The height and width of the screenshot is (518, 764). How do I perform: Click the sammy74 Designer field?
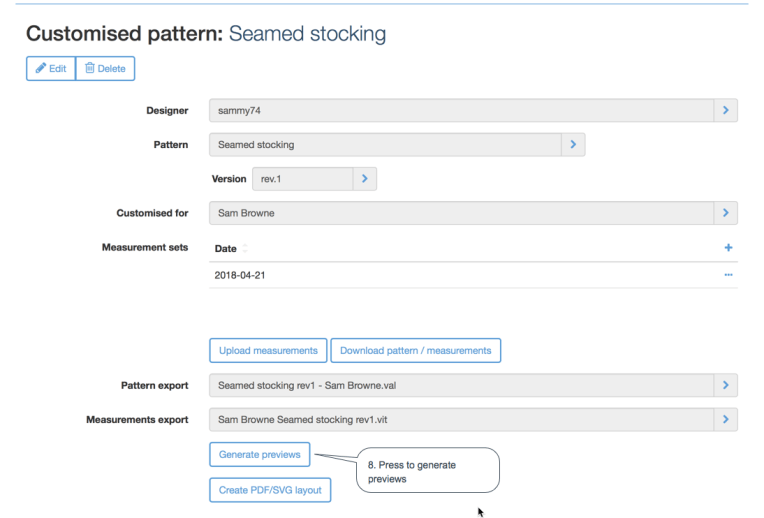click(460, 110)
